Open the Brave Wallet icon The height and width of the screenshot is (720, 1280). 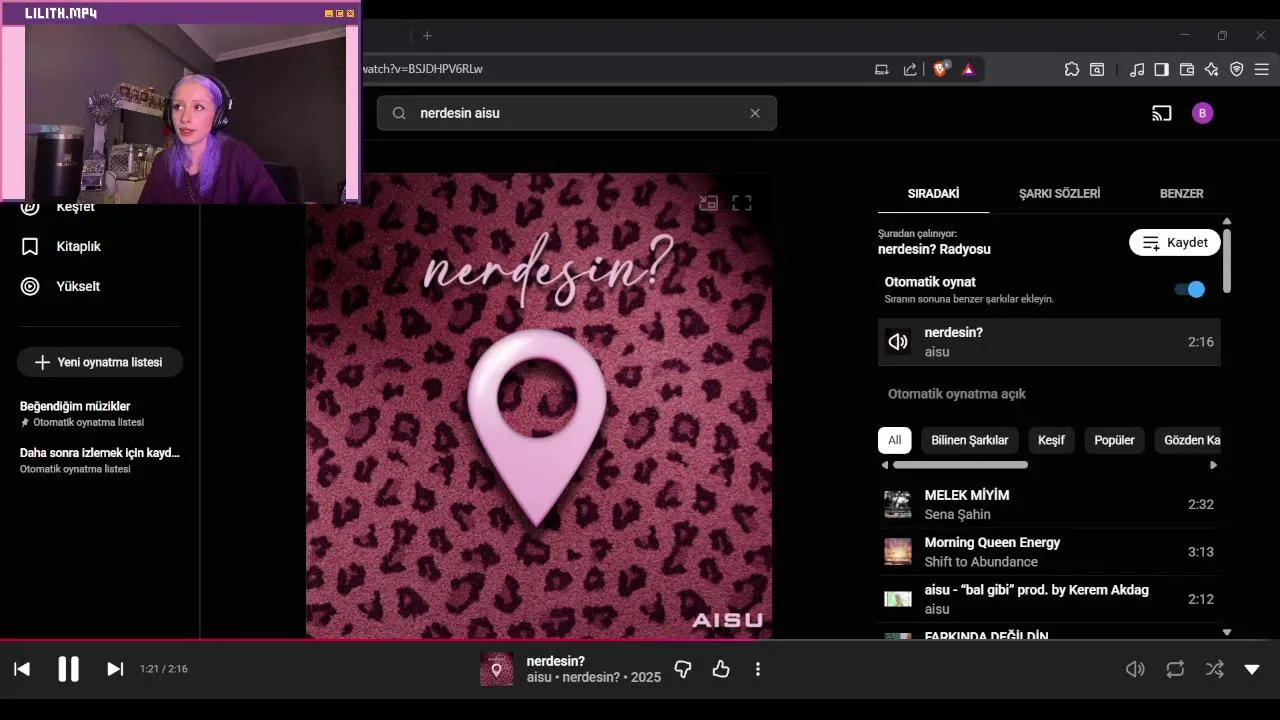[1187, 69]
